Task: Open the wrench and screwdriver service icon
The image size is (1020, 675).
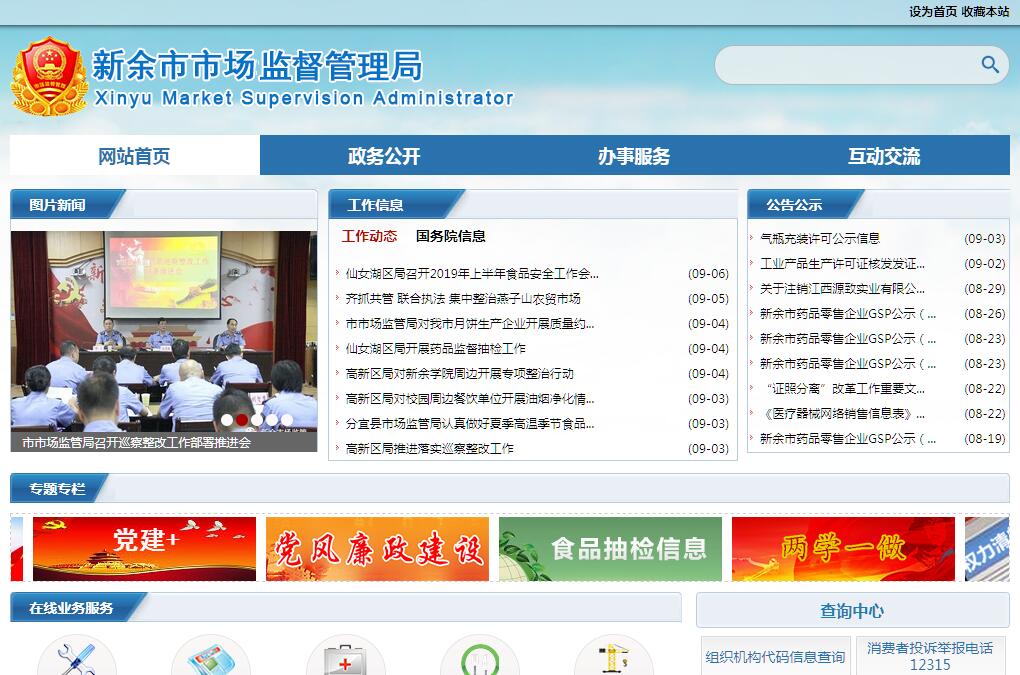Action: pos(77,659)
